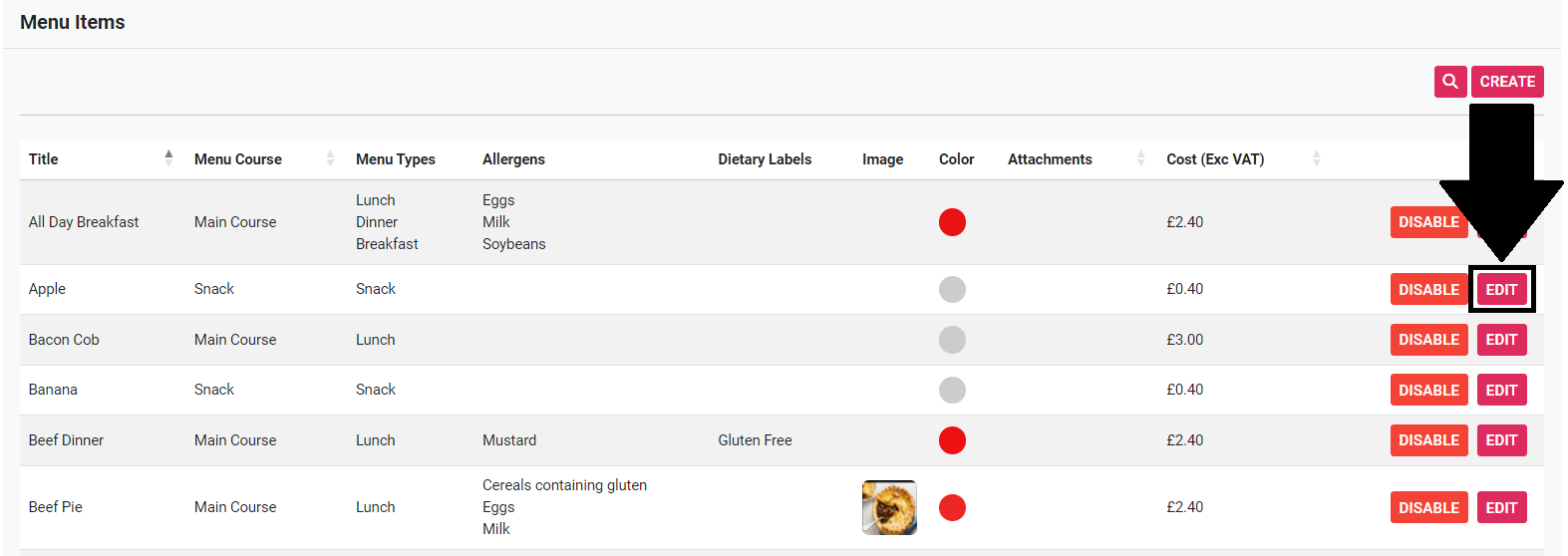The width and height of the screenshot is (1568, 556).
Task: Sort by Cost (Exc VAT) column arrows
Action: 1316,158
